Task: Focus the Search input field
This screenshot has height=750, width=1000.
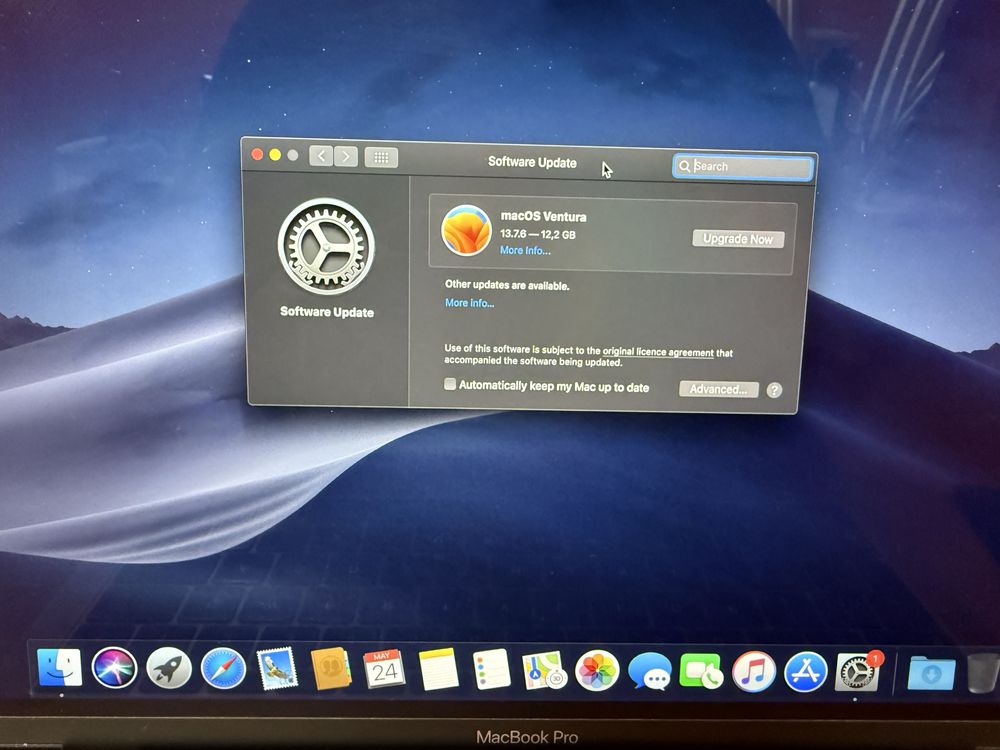Action: (x=743, y=166)
